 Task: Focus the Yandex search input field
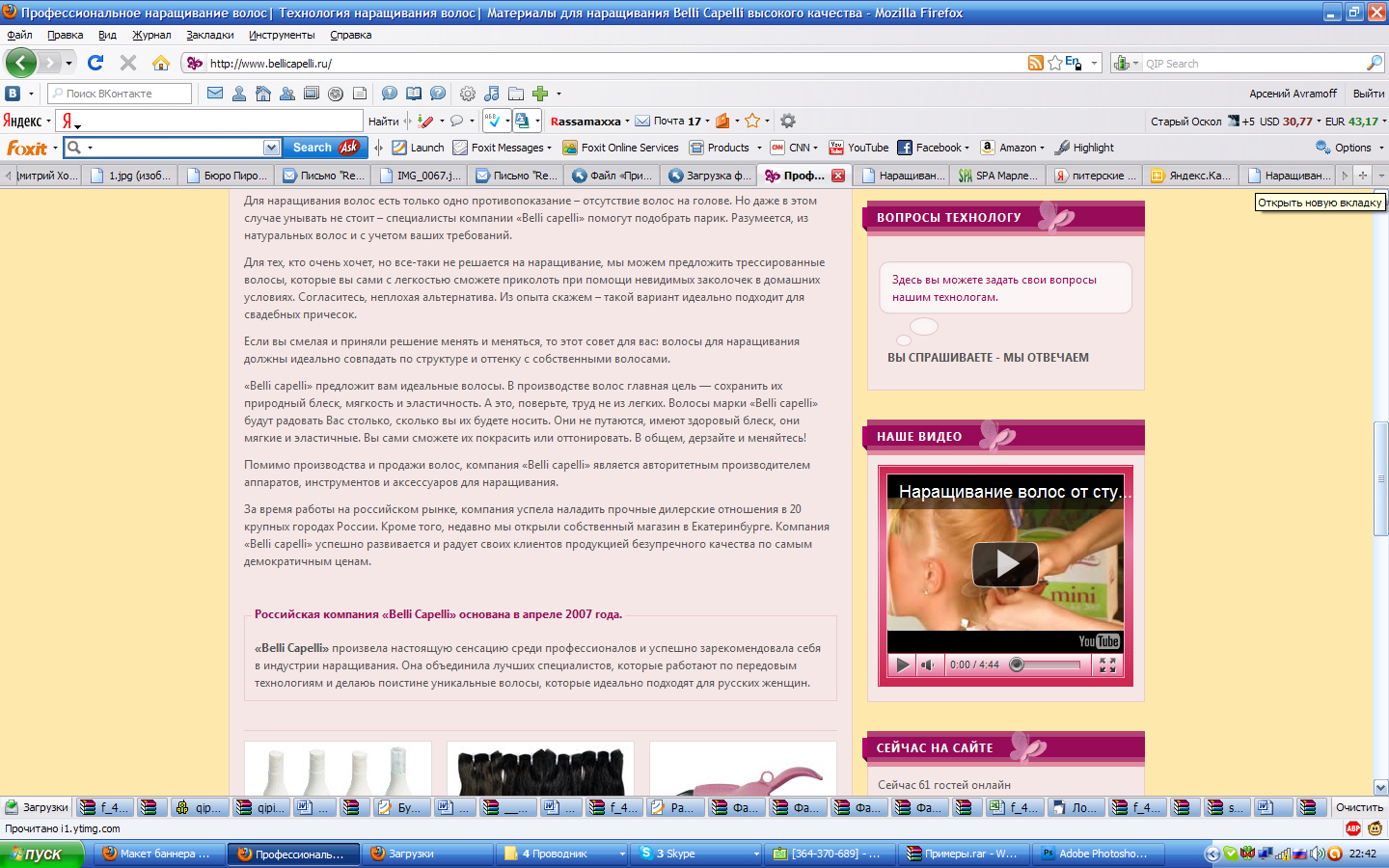222,122
